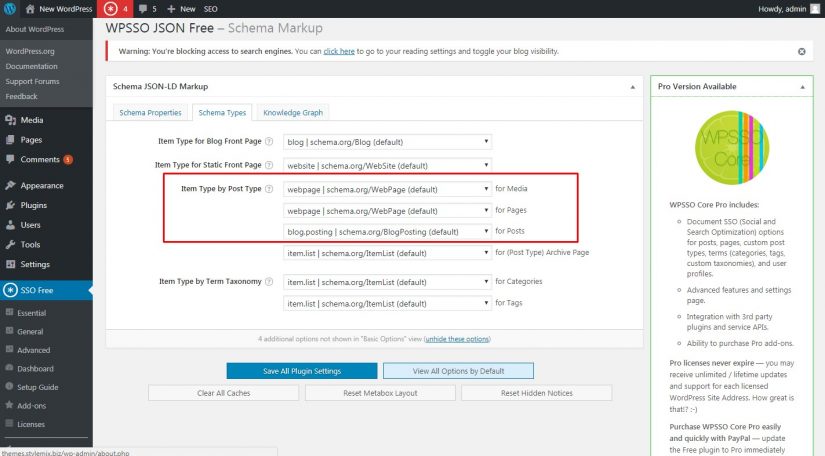Open Blog Front Page item type dropdown
This screenshot has height=456, width=825.
[x=387, y=142]
